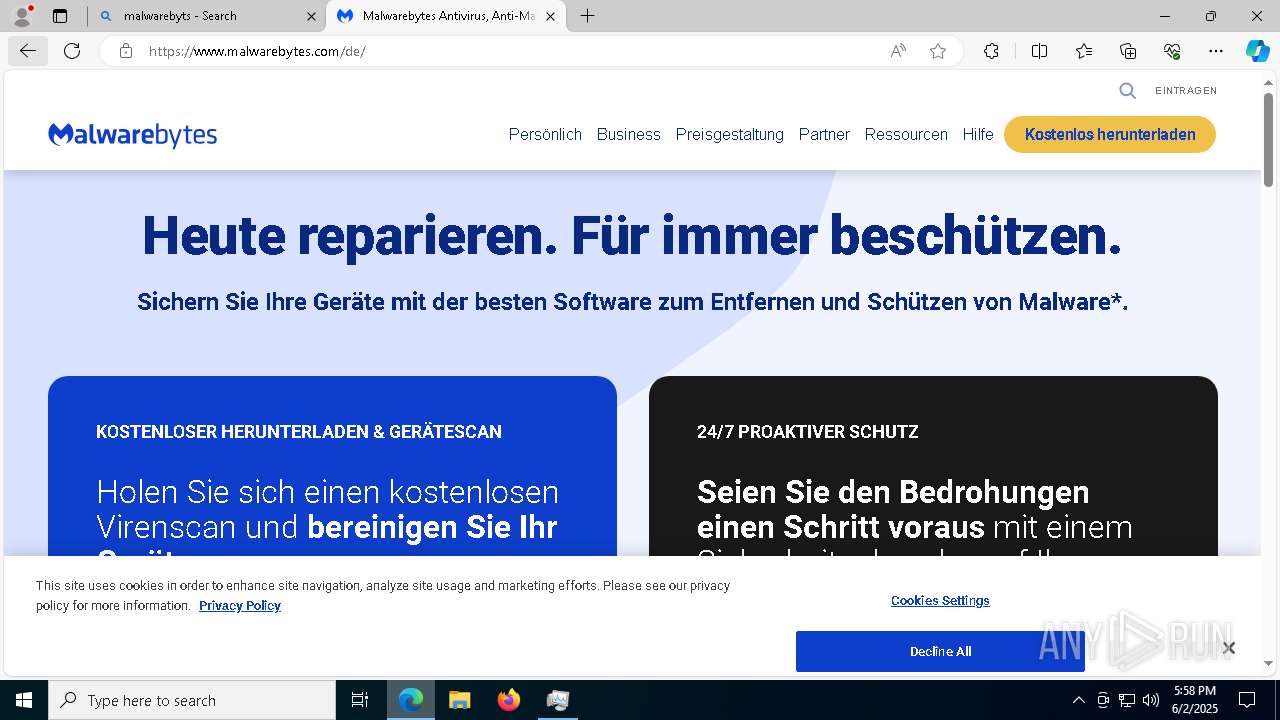Viewport: 1280px width, 720px height.
Task: Launch Firefox from the taskbar
Action: [508, 700]
